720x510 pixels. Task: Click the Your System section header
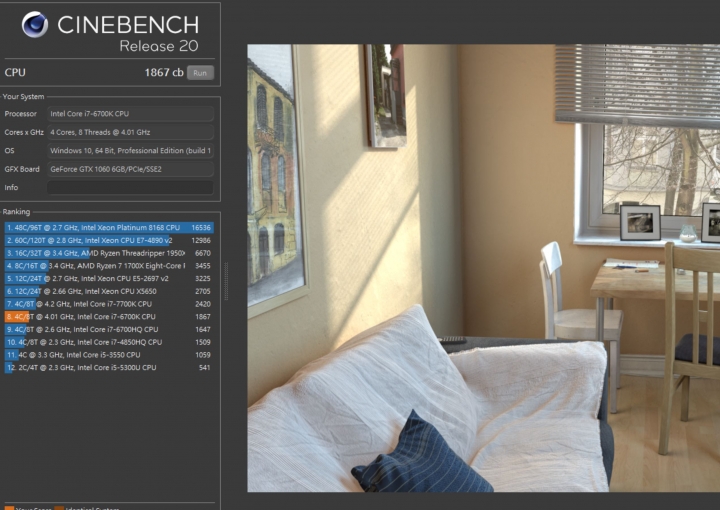[23, 96]
